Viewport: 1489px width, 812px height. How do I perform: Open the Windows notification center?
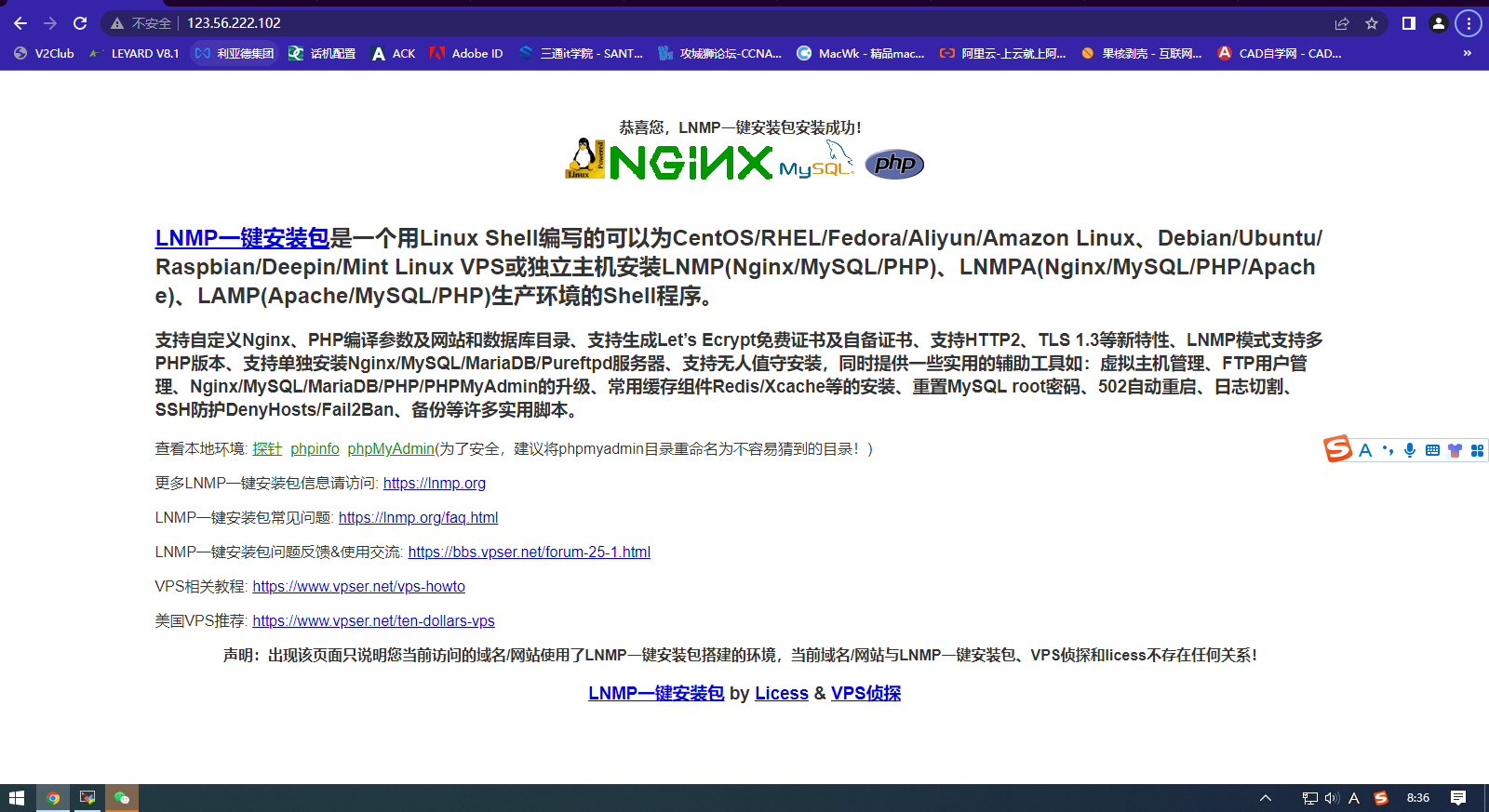pos(1458,798)
